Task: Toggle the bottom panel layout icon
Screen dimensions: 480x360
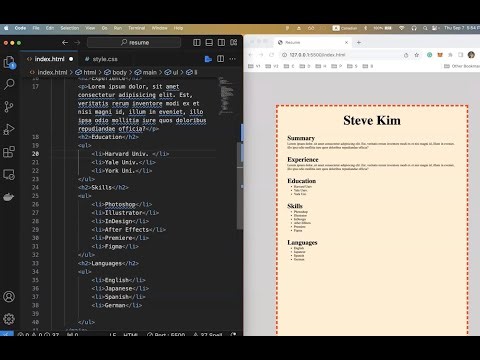Action: (x=209, y=43)
